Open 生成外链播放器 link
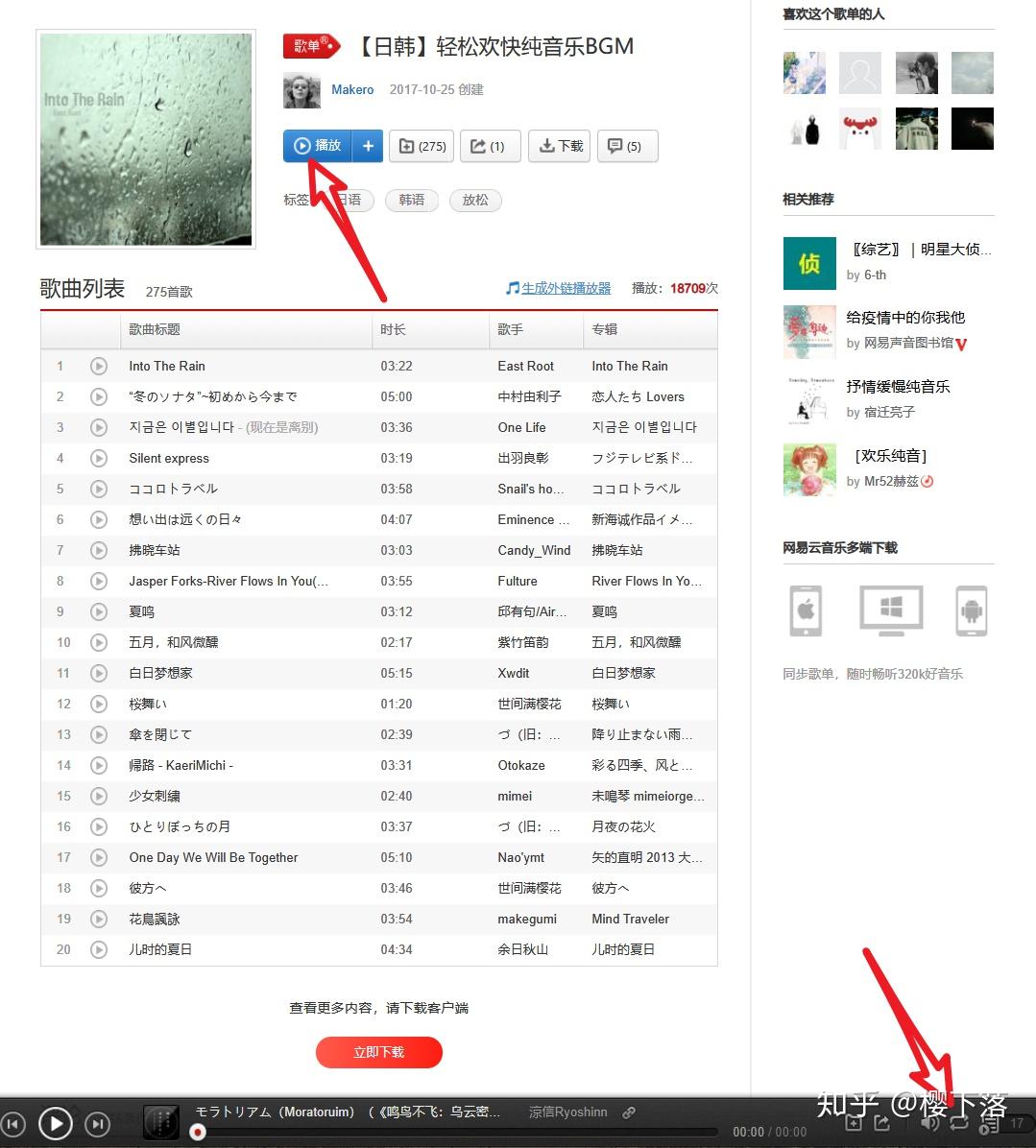Screen dimensions: 1036x1148 566,289
